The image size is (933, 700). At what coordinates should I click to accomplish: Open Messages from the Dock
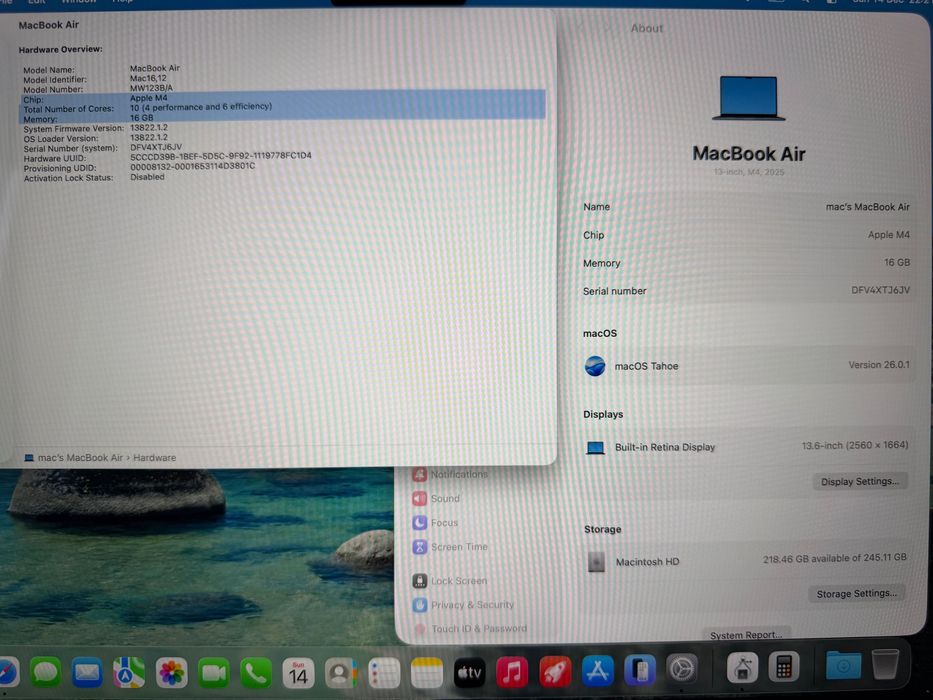click(45, 673)
